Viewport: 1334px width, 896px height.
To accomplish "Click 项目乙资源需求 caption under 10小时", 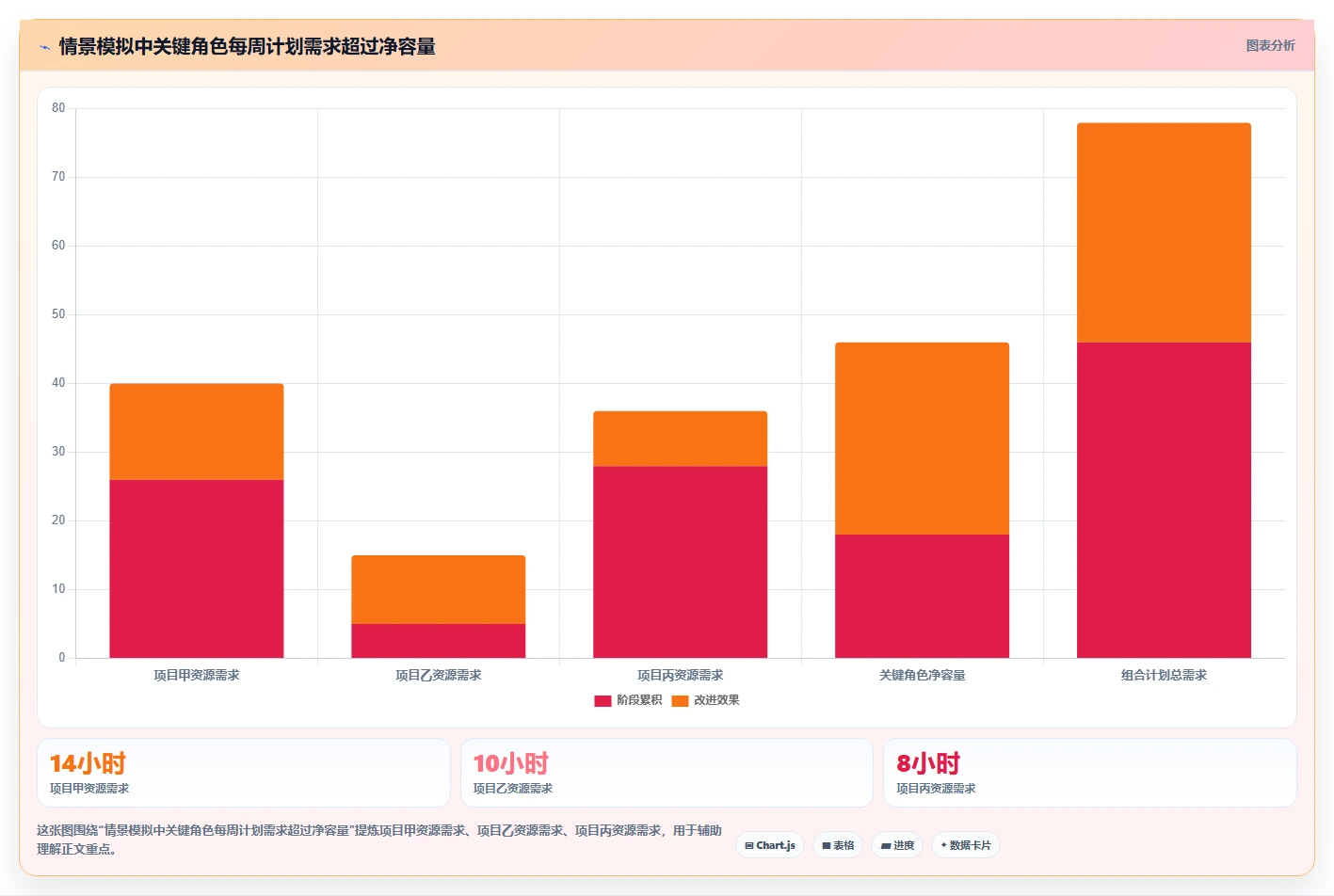I will click(513, 789).
